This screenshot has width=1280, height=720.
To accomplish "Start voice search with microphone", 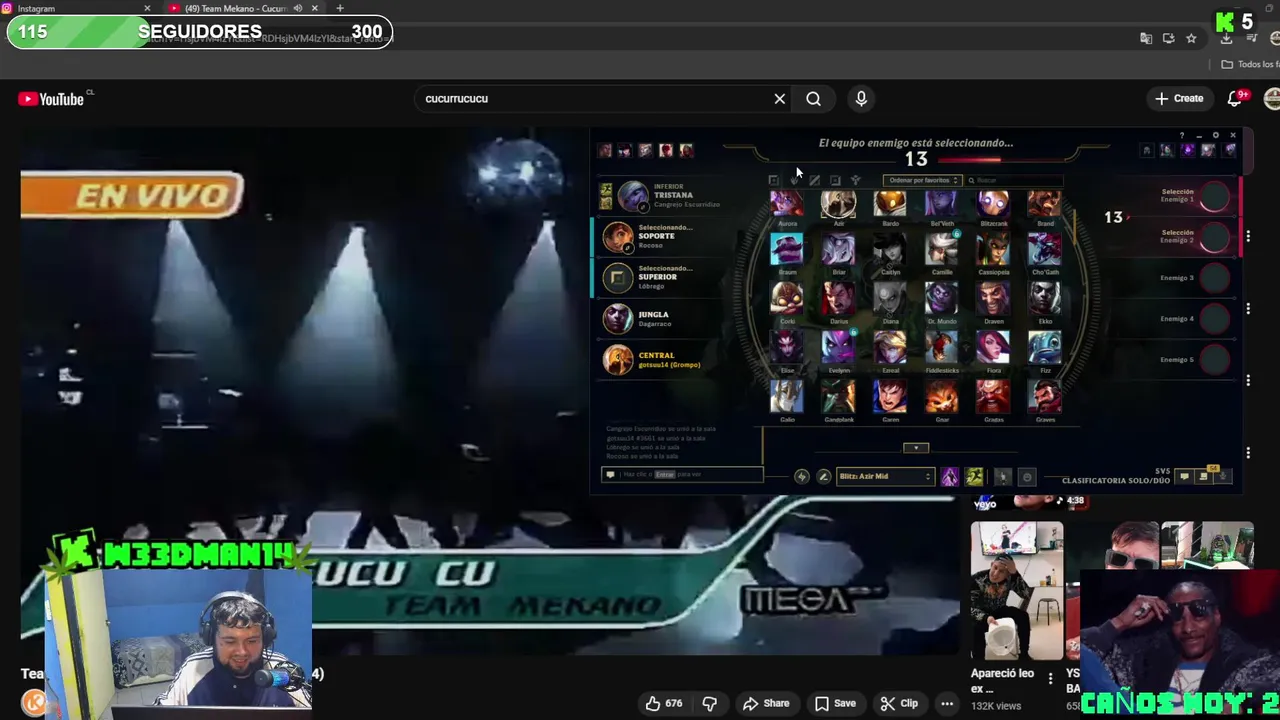I will click(861, 98).
